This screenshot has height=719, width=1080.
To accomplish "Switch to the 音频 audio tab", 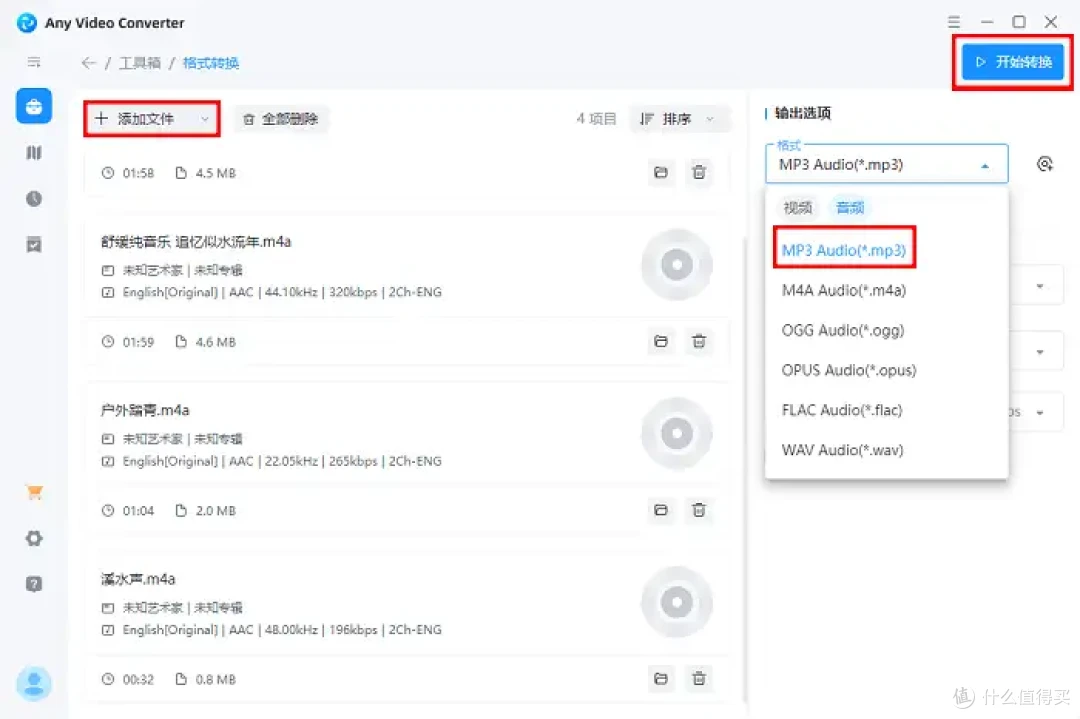I will (x=849, y=207).
